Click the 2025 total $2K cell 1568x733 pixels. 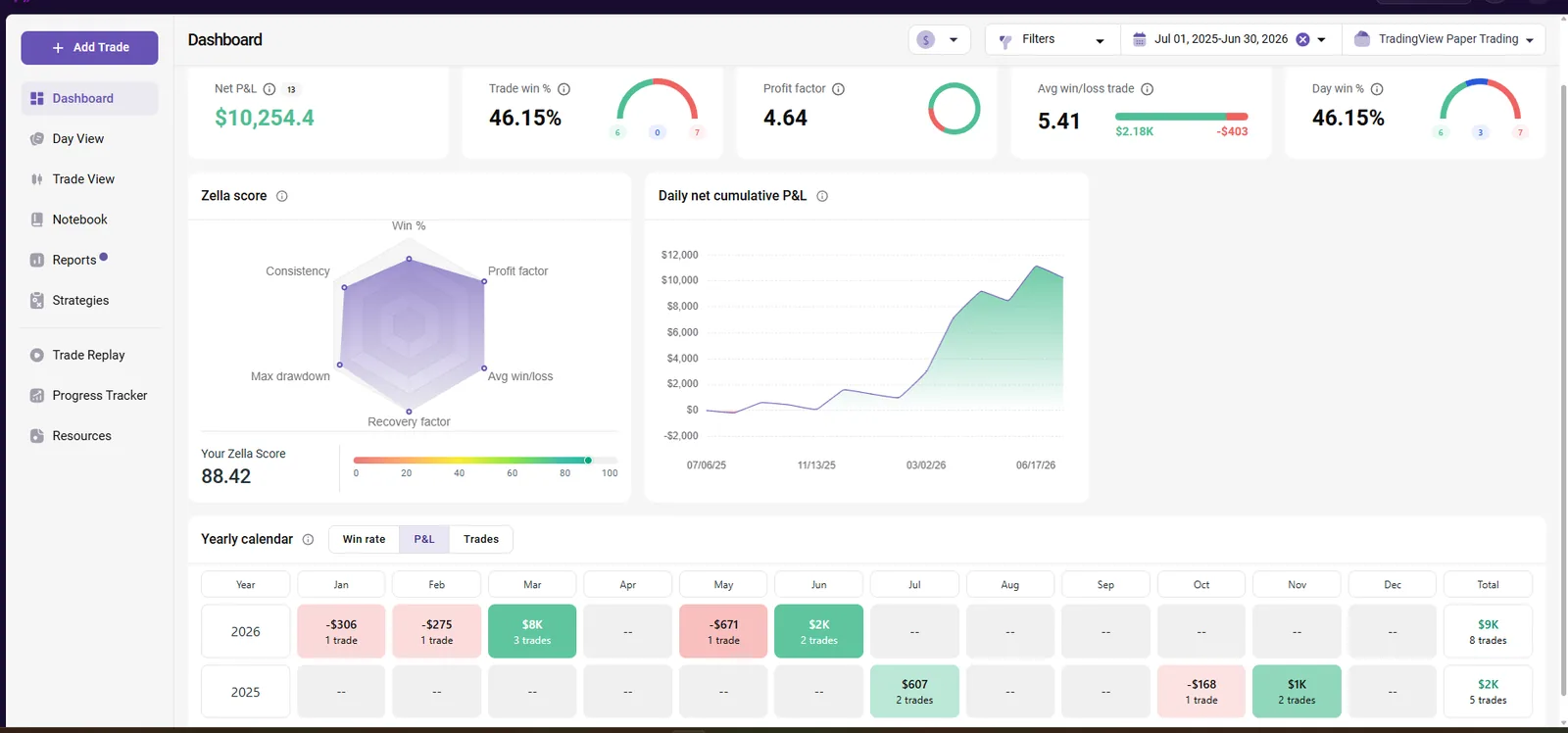[x=1488, y=691]
